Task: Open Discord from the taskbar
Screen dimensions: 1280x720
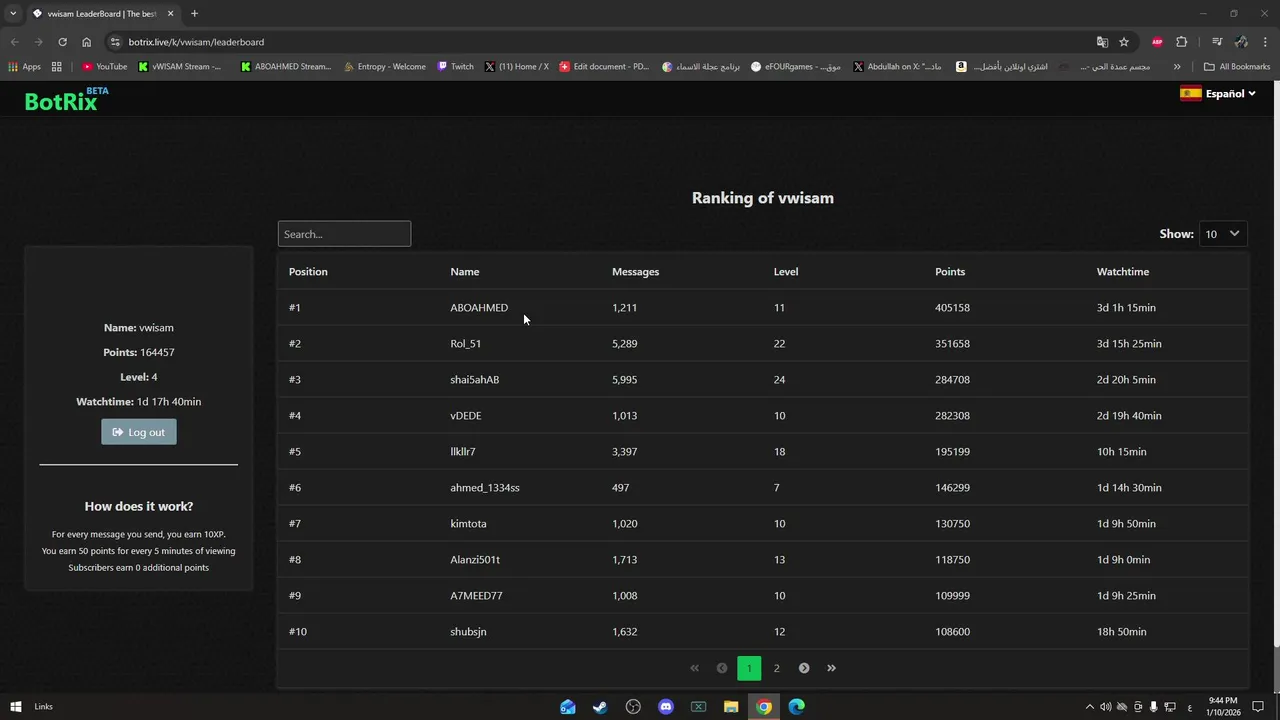Action: 666,707
